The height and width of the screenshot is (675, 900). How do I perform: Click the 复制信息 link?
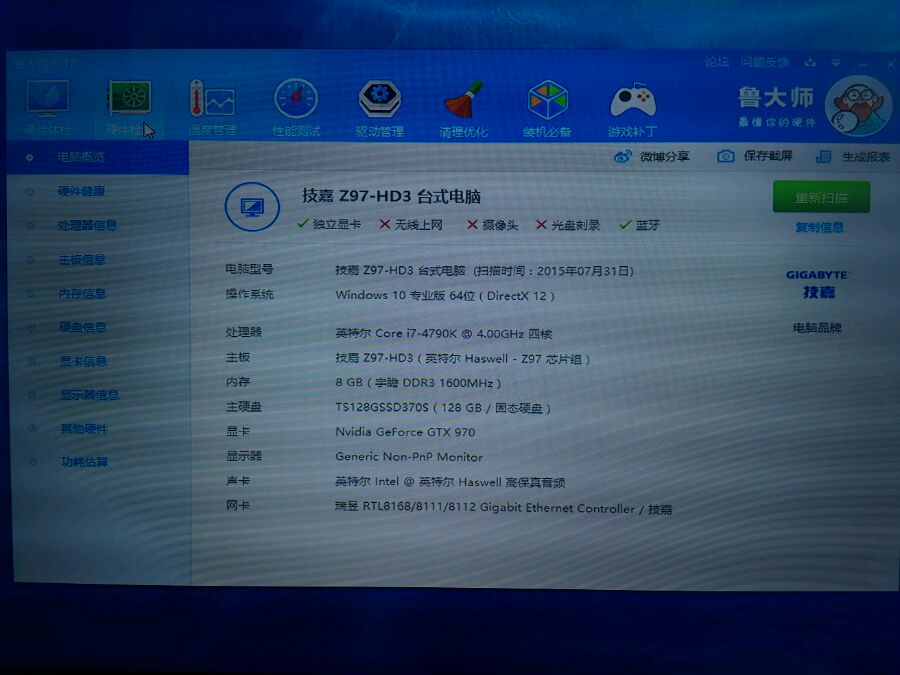point(820,227)
